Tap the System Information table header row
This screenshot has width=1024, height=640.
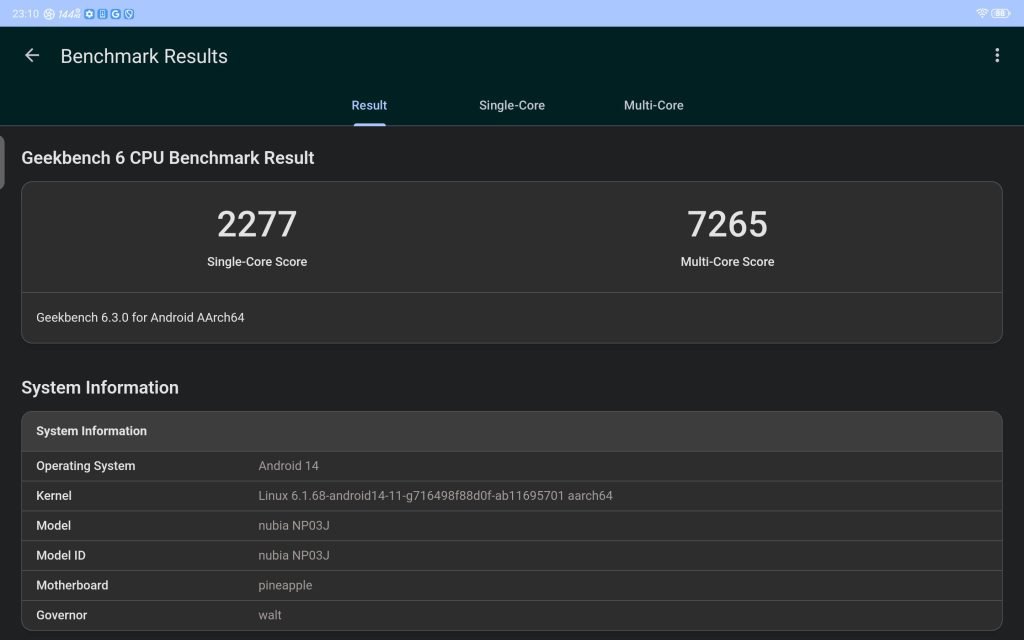[511, 431]
